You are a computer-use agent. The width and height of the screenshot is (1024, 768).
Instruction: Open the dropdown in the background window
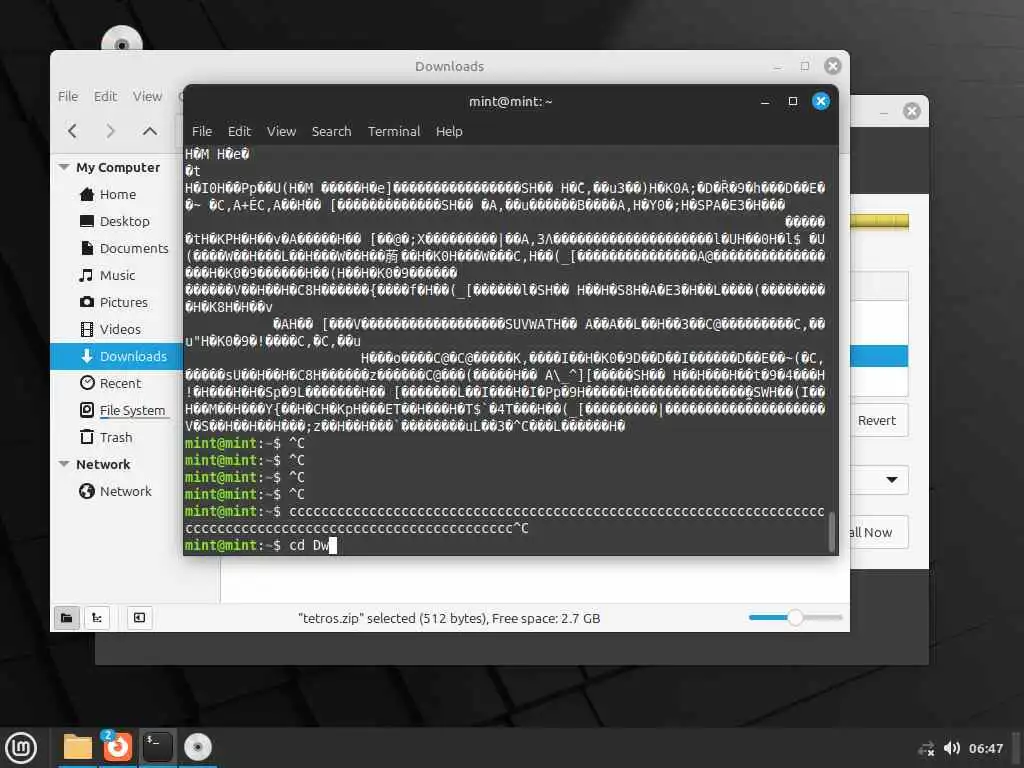point(891,479)
